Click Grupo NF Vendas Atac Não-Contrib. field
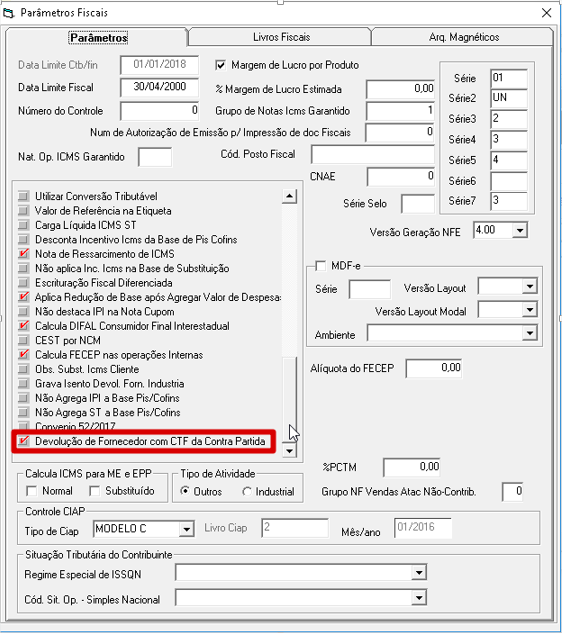 click(x=512, y=491)
